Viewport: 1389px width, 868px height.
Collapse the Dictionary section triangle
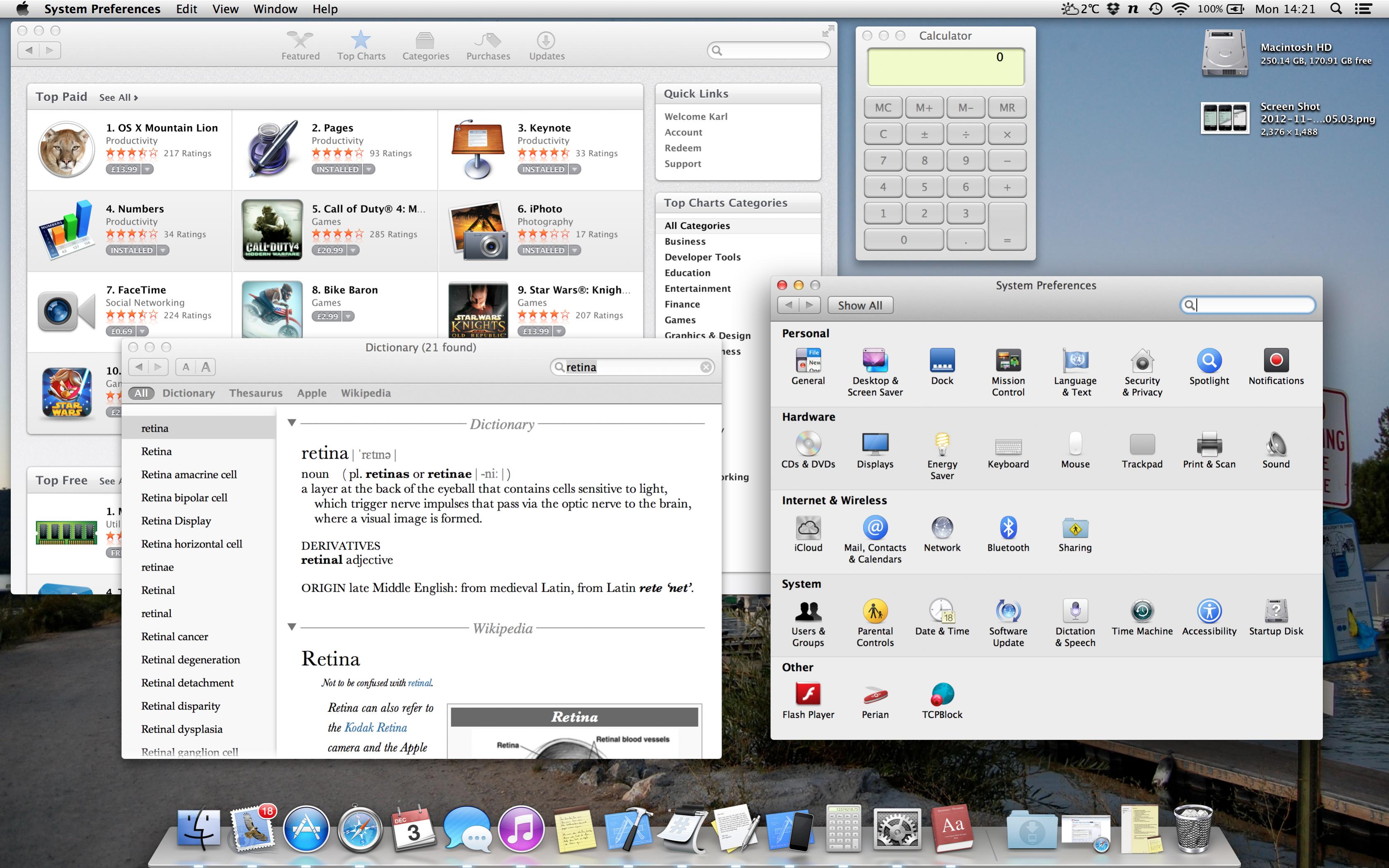pos(292,423)
